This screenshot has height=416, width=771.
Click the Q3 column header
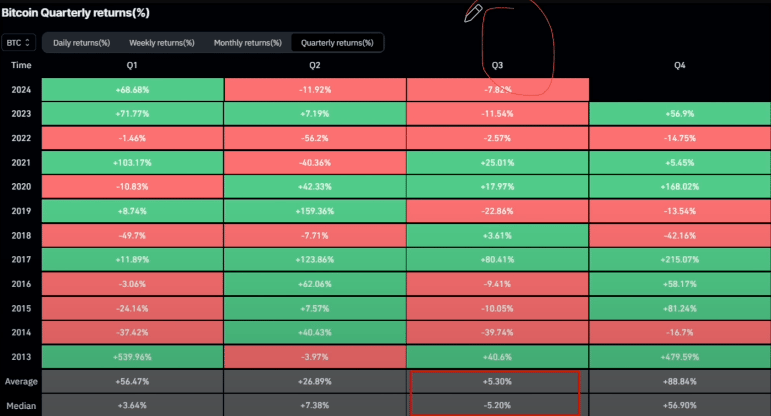497,65
